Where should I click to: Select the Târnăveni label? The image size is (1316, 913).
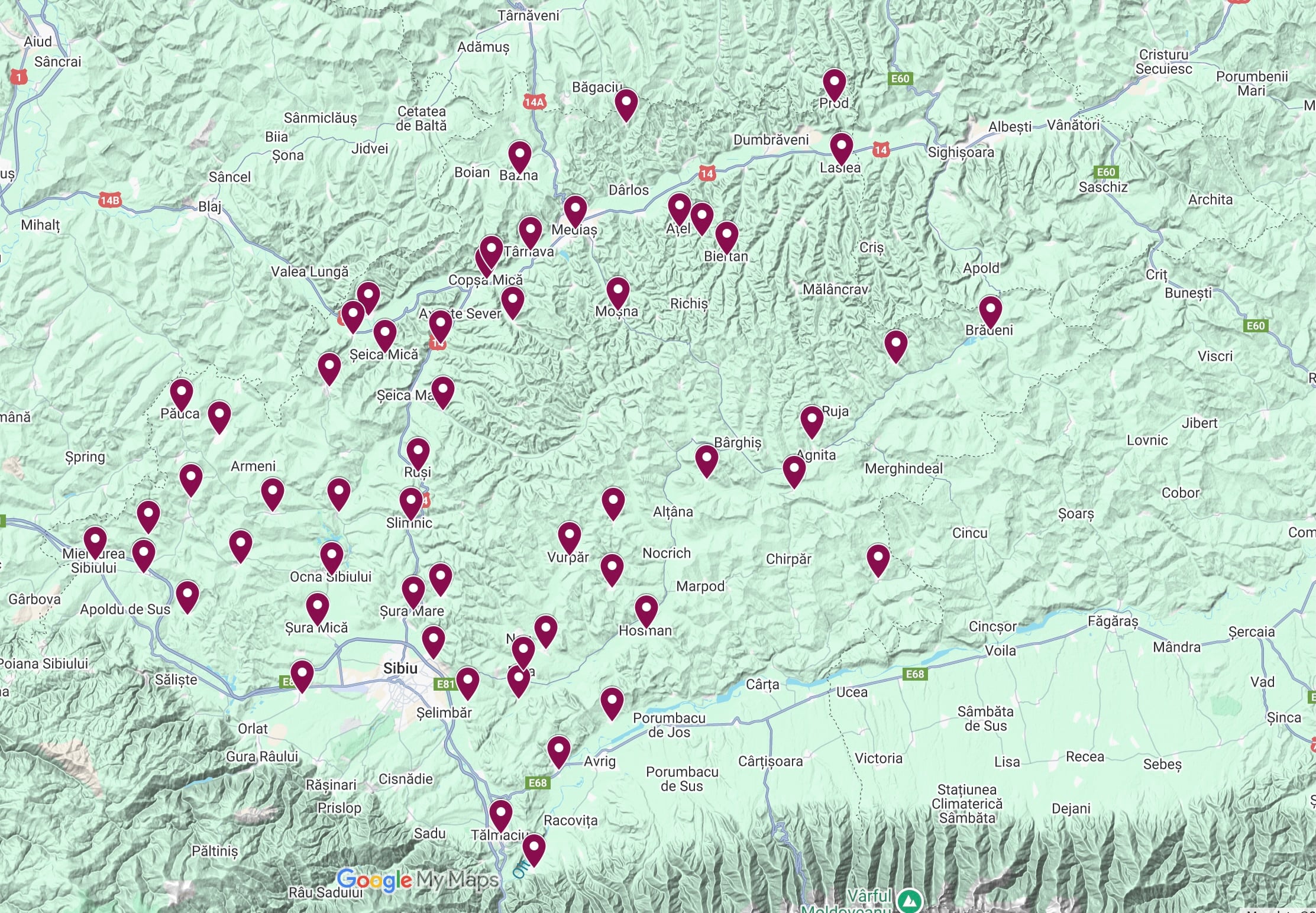pos(528,15)
